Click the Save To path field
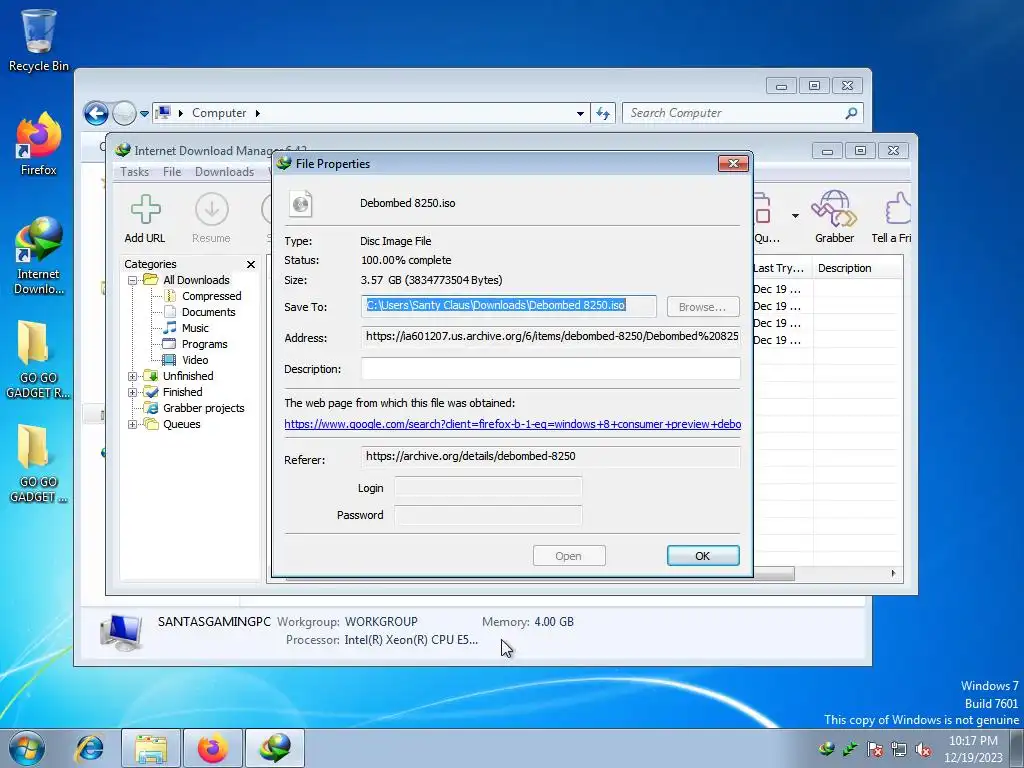1024x768 pixels. coord(509,306)
